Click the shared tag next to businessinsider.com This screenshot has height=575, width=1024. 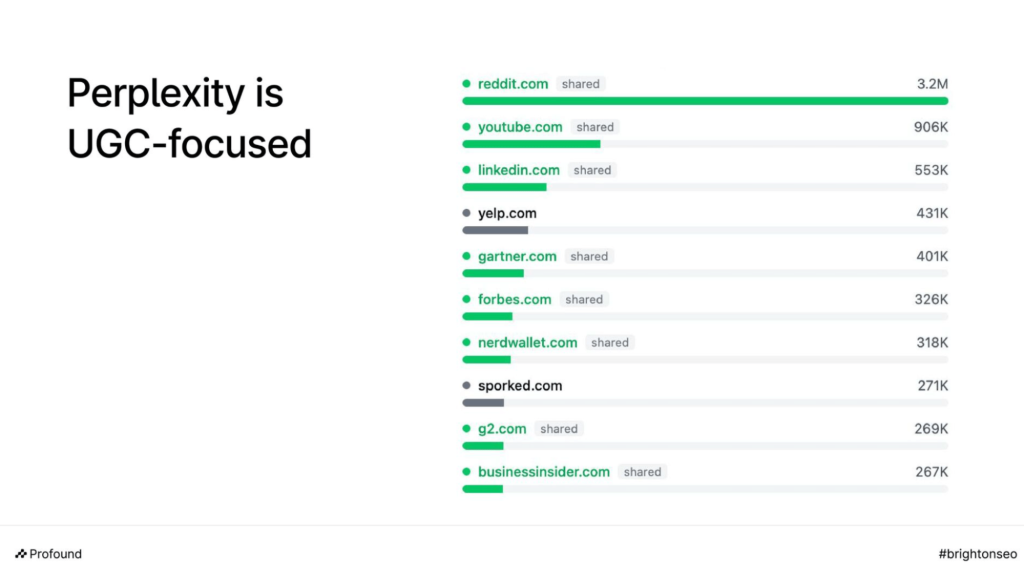coord(643,472)
